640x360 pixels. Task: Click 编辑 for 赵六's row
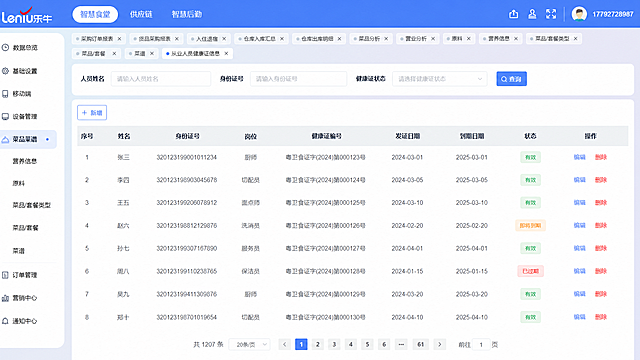[580, 225]
